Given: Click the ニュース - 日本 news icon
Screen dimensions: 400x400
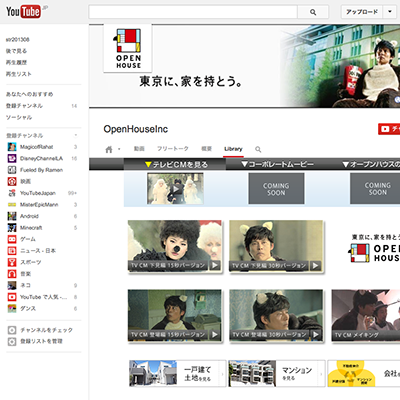Looking at the screenshot, I should (x=12, y=251).
